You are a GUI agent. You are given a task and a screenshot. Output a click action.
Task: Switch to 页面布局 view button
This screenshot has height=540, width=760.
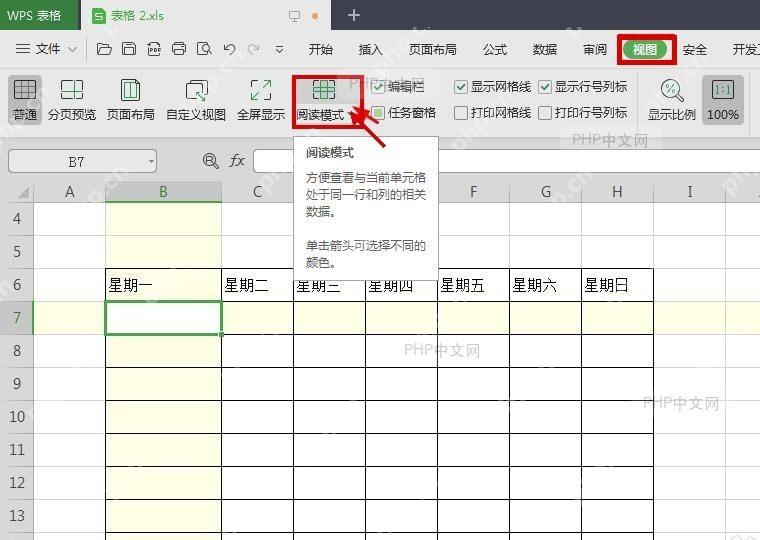[131, 100]
